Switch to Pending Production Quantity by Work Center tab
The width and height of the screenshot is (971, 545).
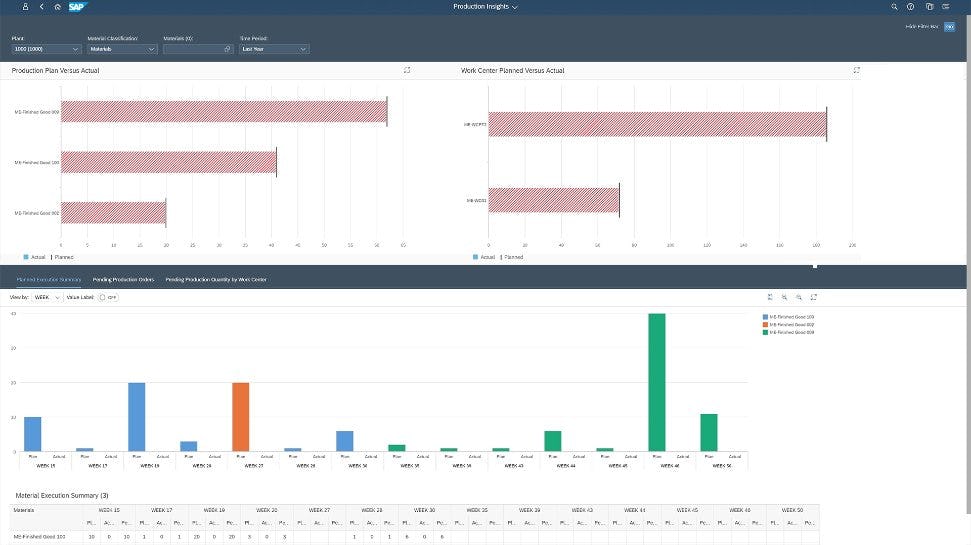pos(216,279)
